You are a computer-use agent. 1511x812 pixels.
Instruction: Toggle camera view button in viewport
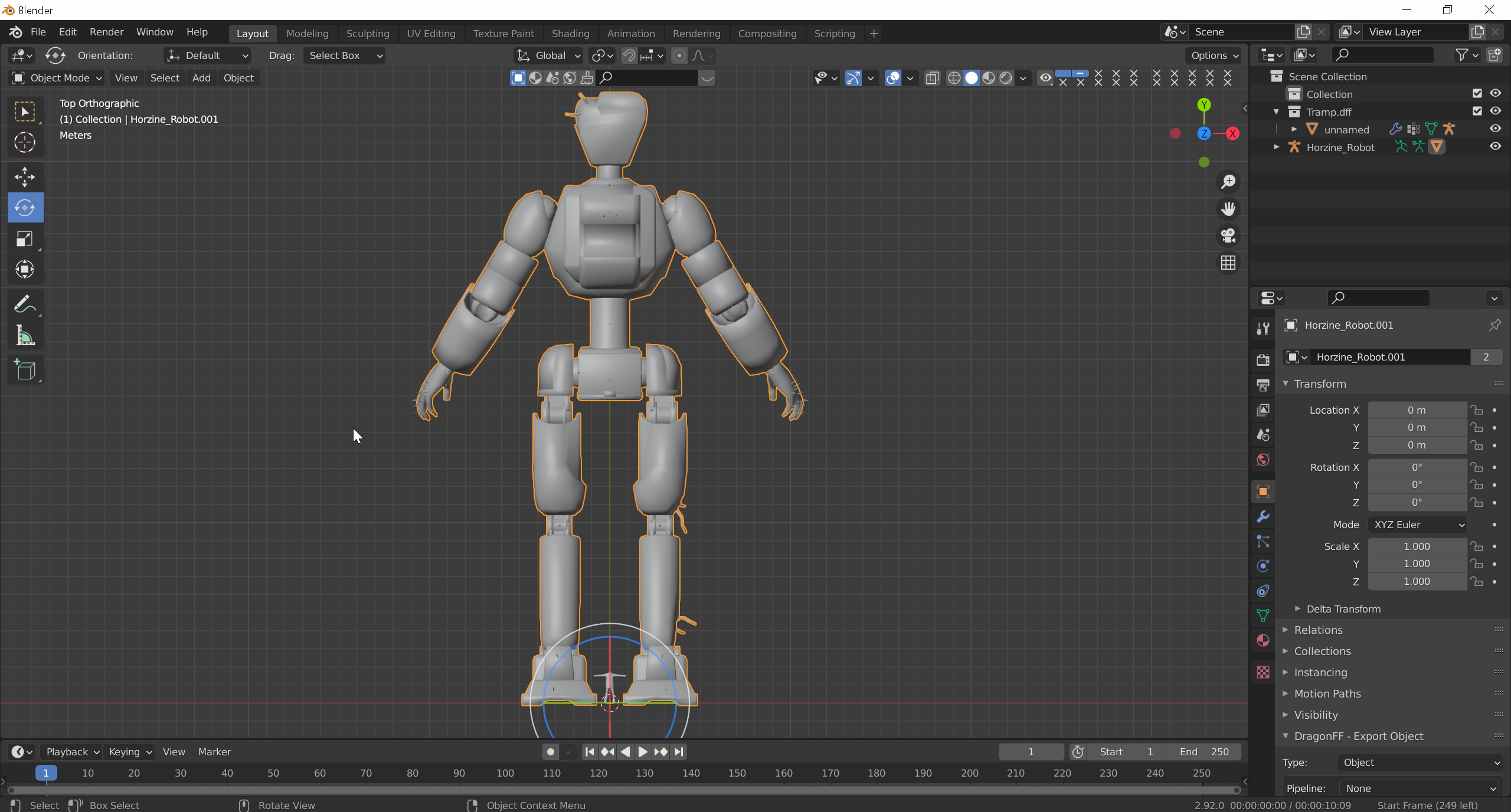(x=1228, y=235)
